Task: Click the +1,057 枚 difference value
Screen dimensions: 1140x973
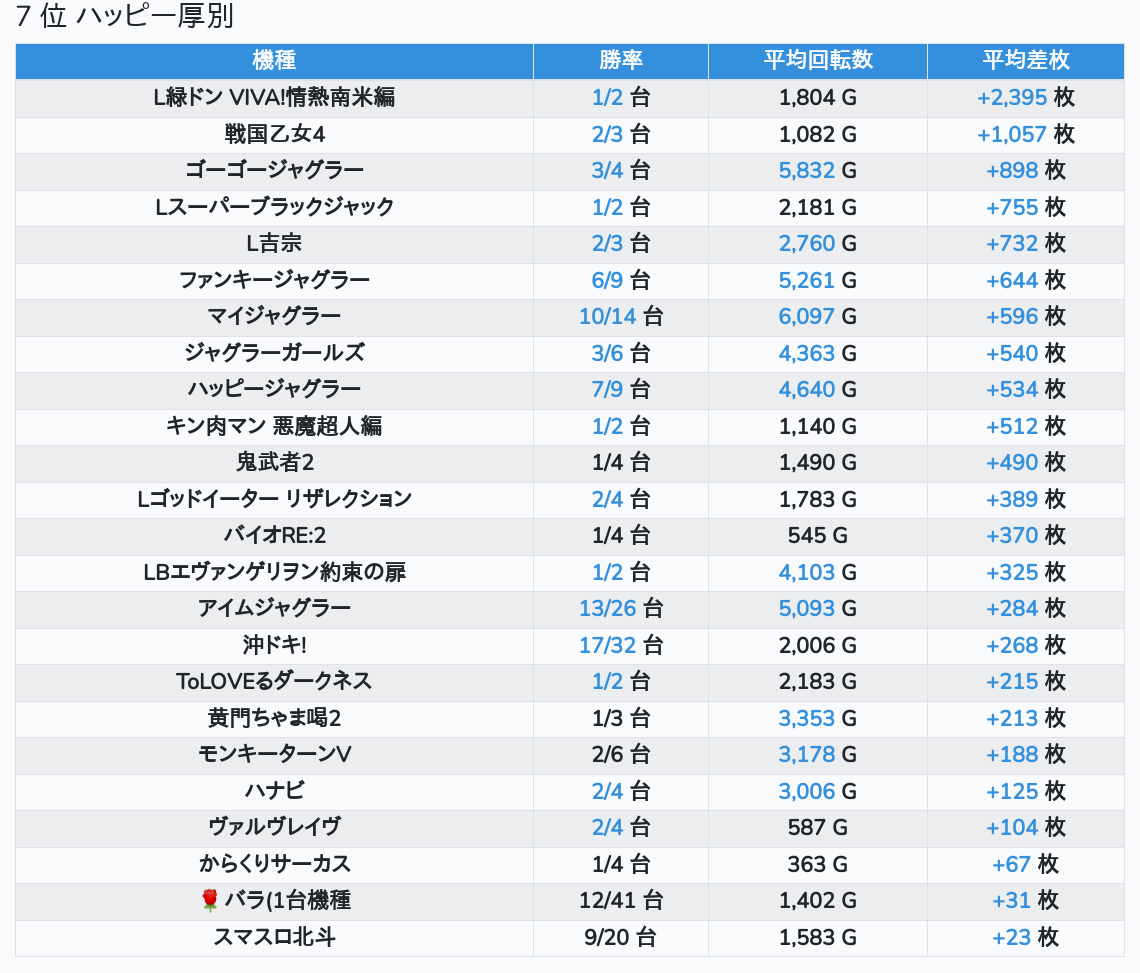Action: pos(1026,135)
